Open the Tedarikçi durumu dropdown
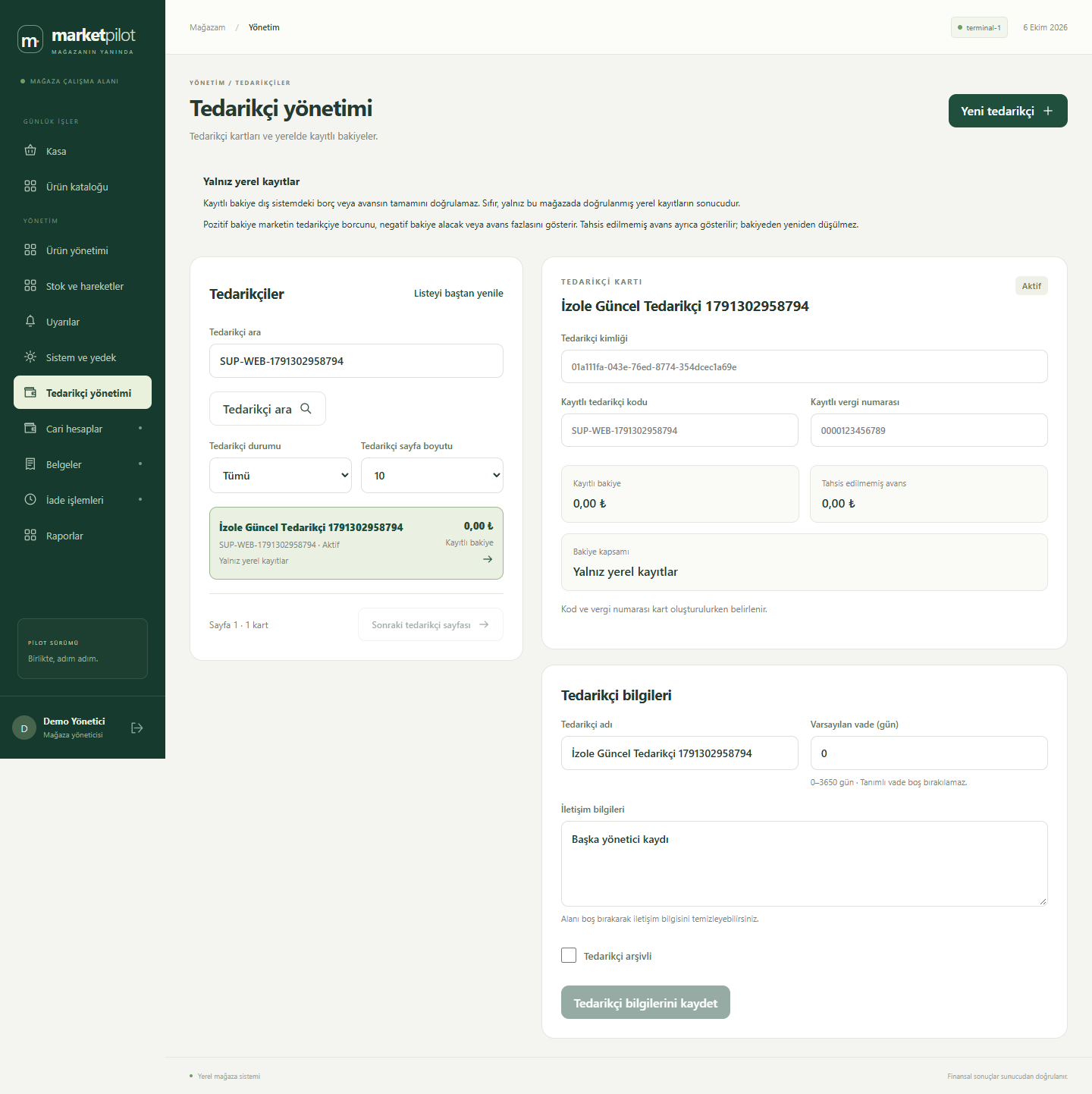 (281, 476)
